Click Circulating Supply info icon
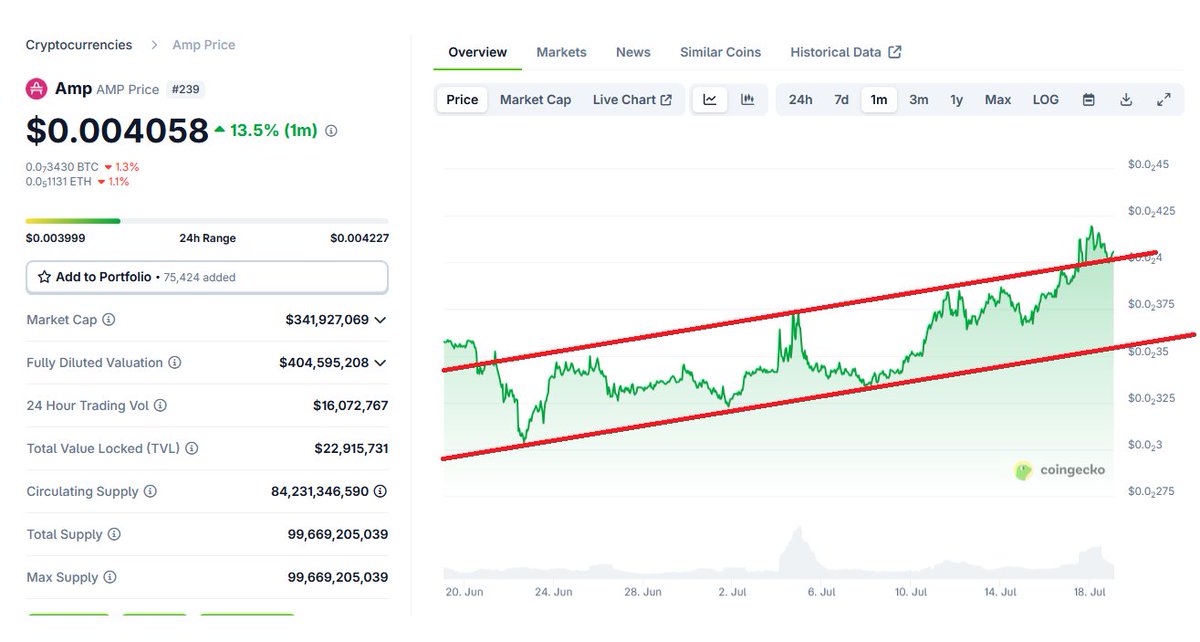Image resolution: width=1200 pixels, height=642 pixels. pyautogui.click(x=150, y=492)
